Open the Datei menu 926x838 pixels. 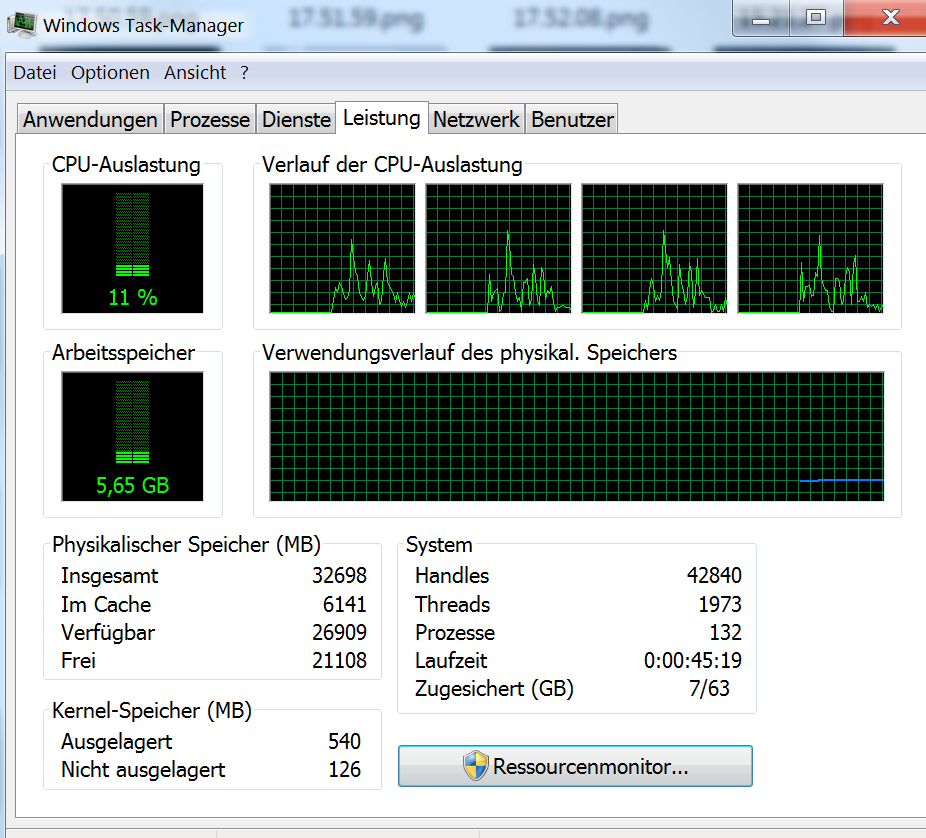35,73
